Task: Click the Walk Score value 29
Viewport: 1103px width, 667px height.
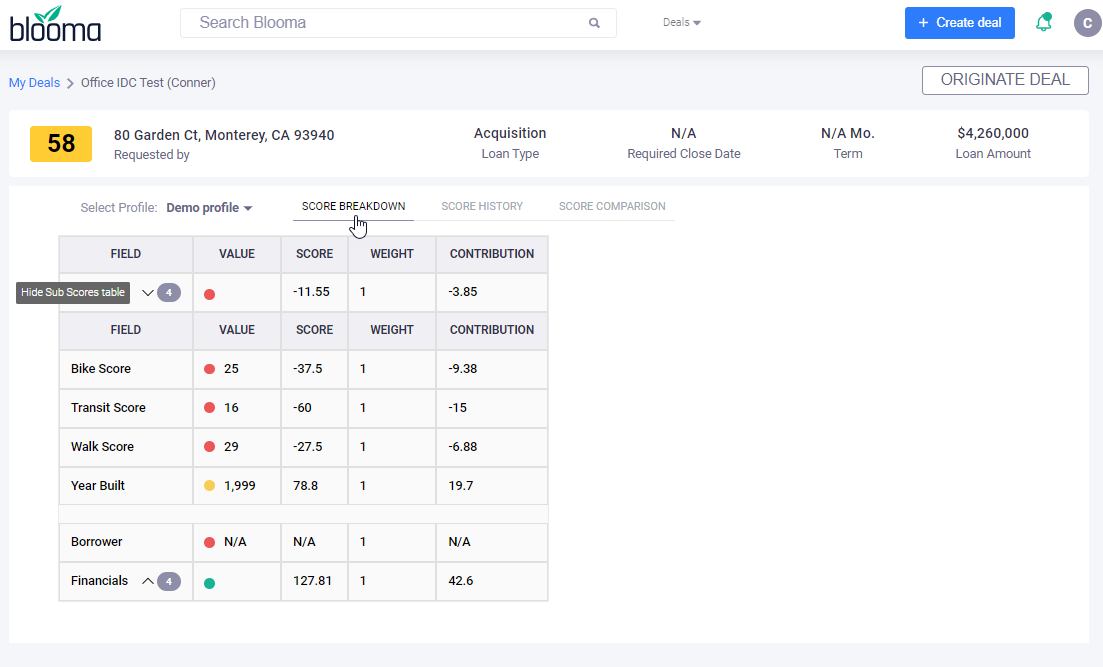Action: (231, 446)
